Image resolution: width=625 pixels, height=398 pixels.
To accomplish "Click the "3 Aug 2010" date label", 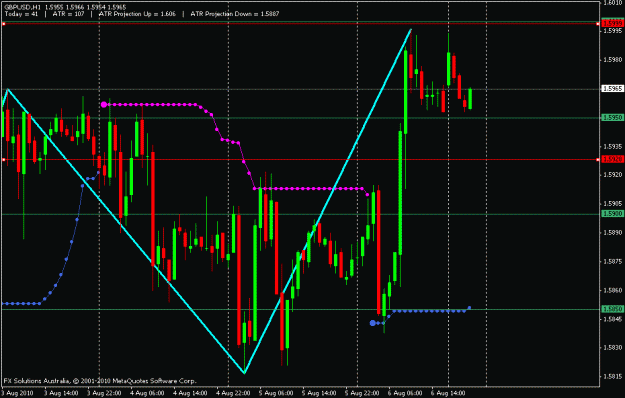I will [x=17, y=393].
